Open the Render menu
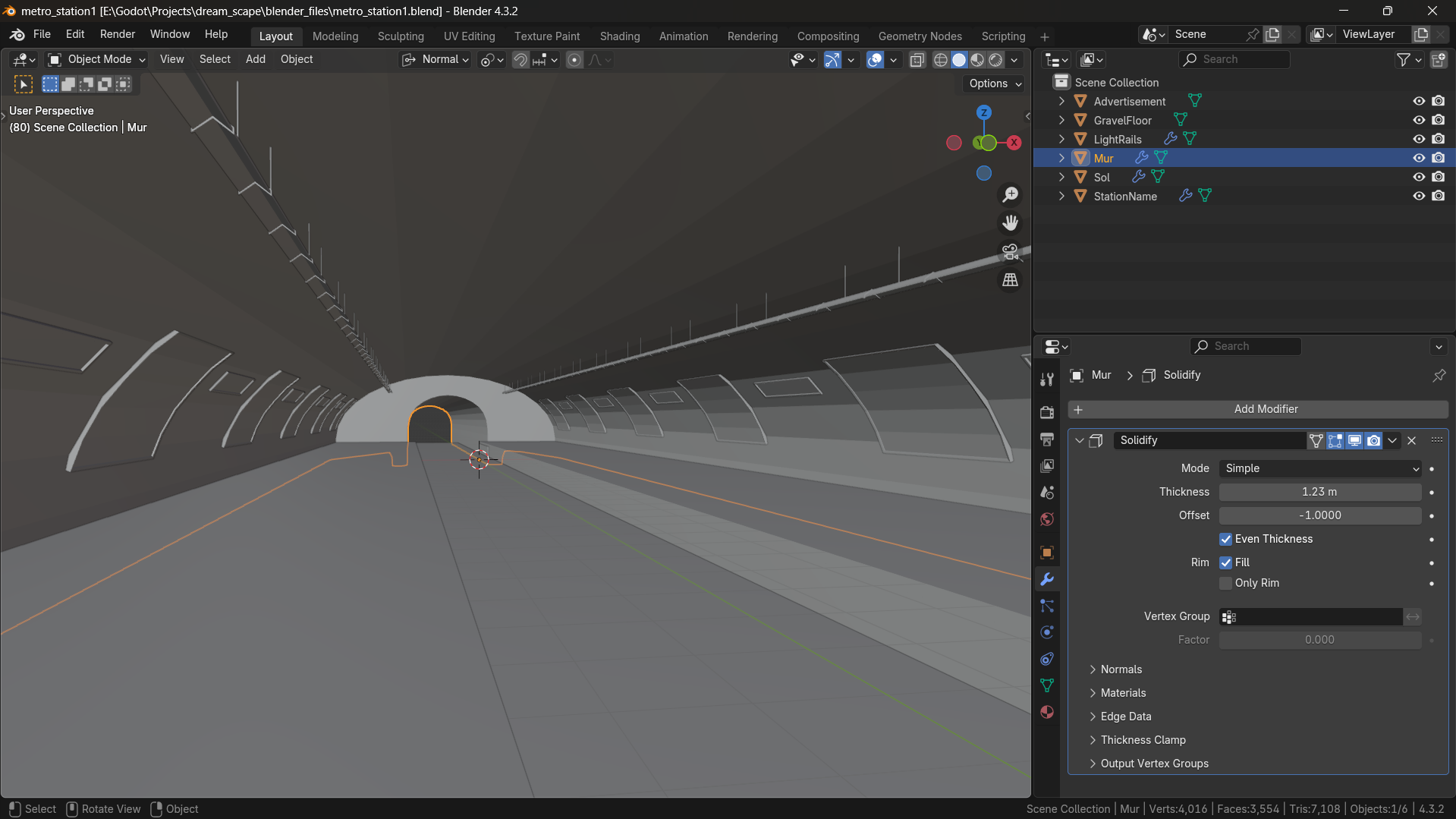Viewport: 1456px width, 819px height. tap(118, 34)
